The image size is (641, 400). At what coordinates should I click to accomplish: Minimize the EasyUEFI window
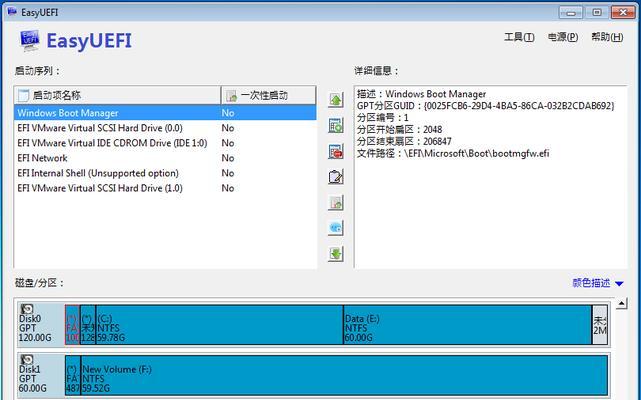click(571, 12)
